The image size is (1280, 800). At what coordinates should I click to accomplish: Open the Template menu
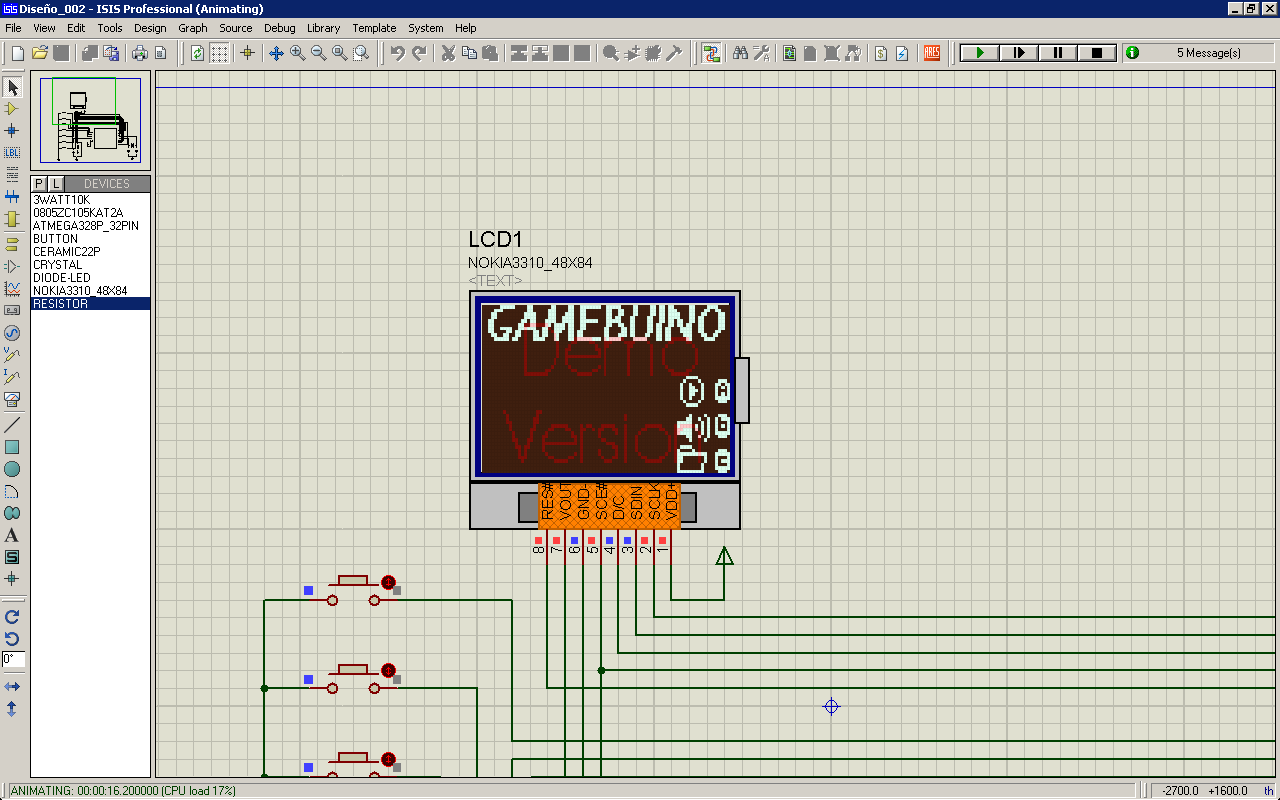pyautogui.click(x=374, y=28)
